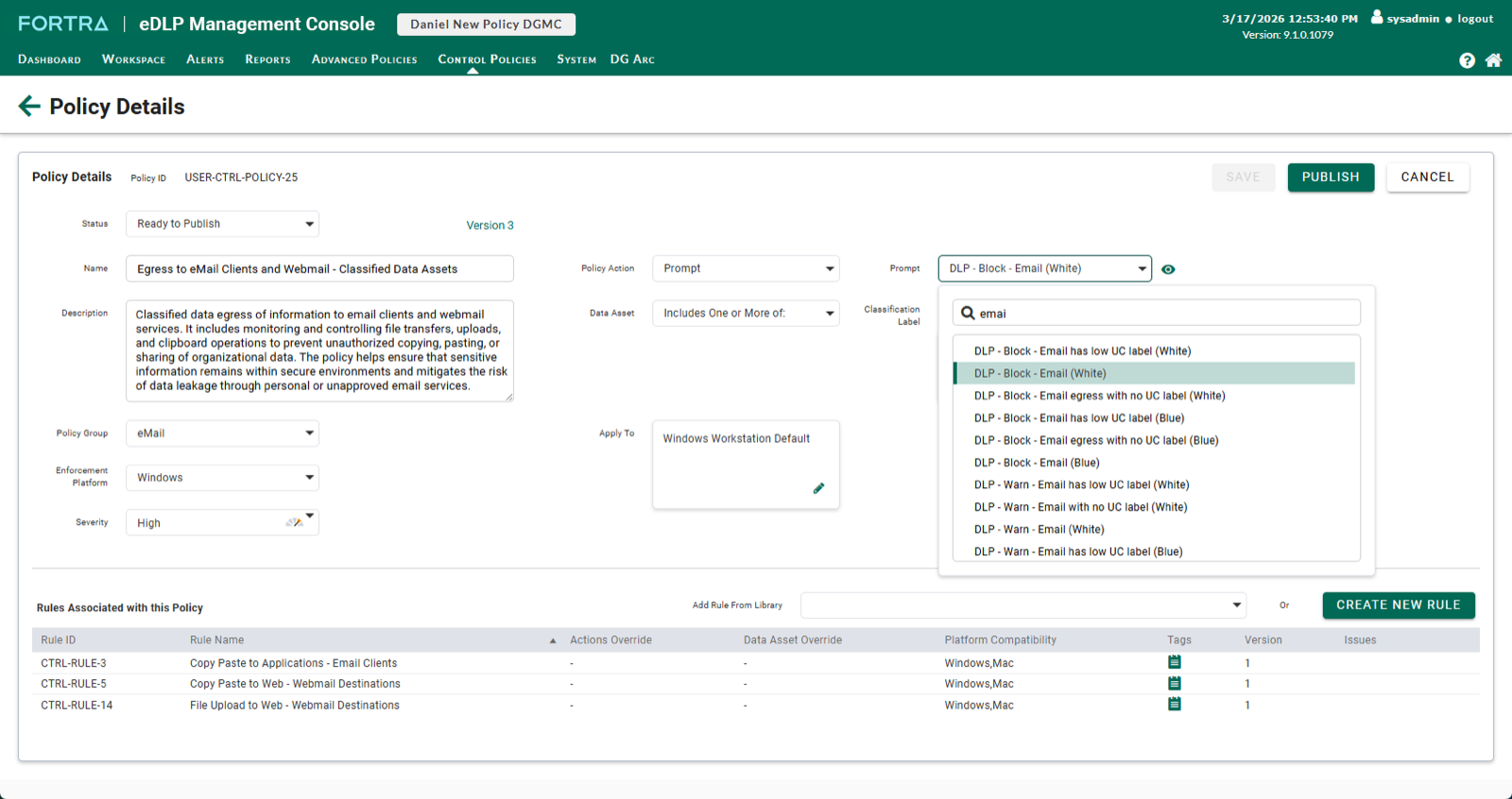Image resolution: width=1512 pixels, height=799 pixels.
Task: Click the Description text area
Action: click(x=319, y=350)
